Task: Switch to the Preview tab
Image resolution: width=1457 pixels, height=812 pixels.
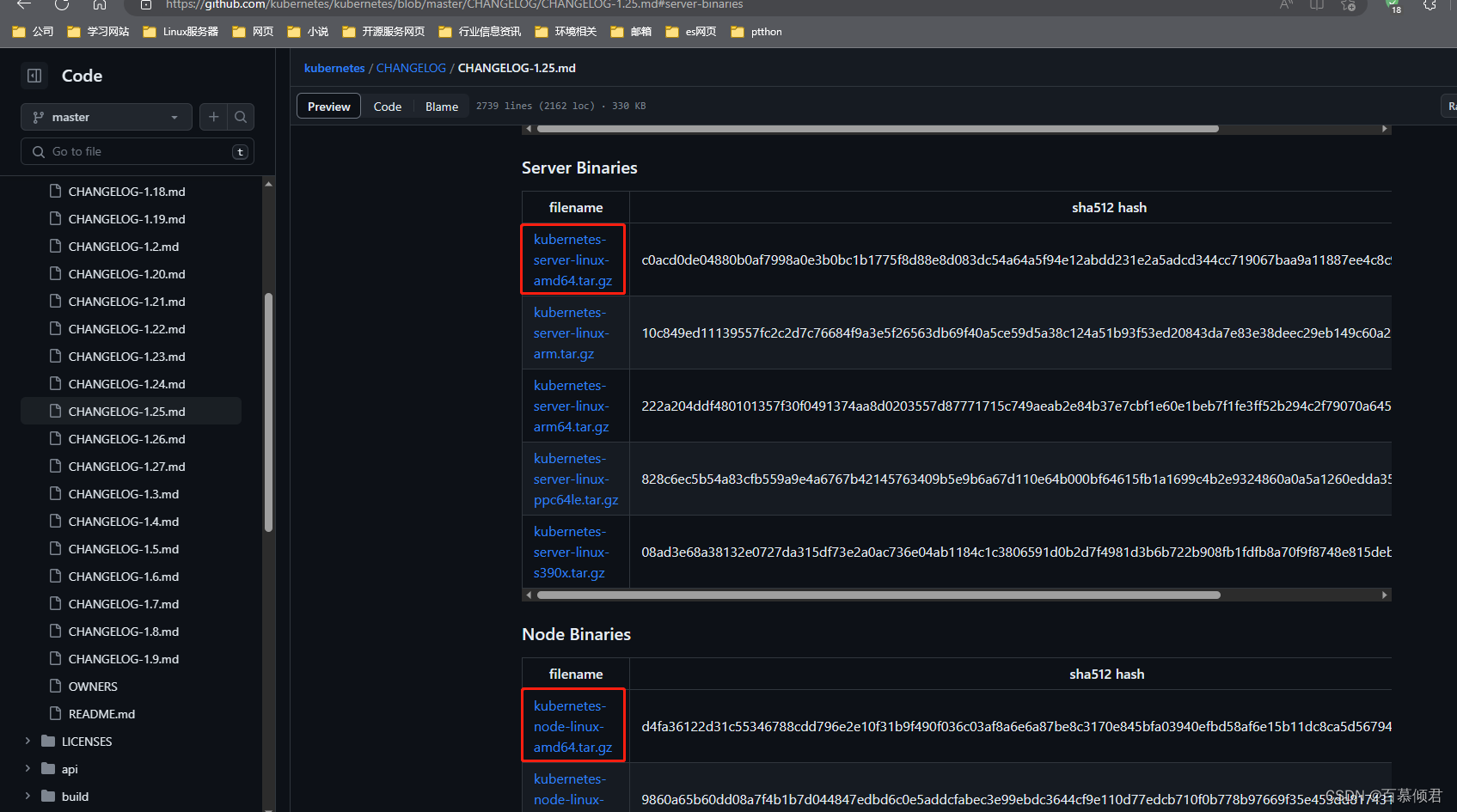Action: coord(328,107)
